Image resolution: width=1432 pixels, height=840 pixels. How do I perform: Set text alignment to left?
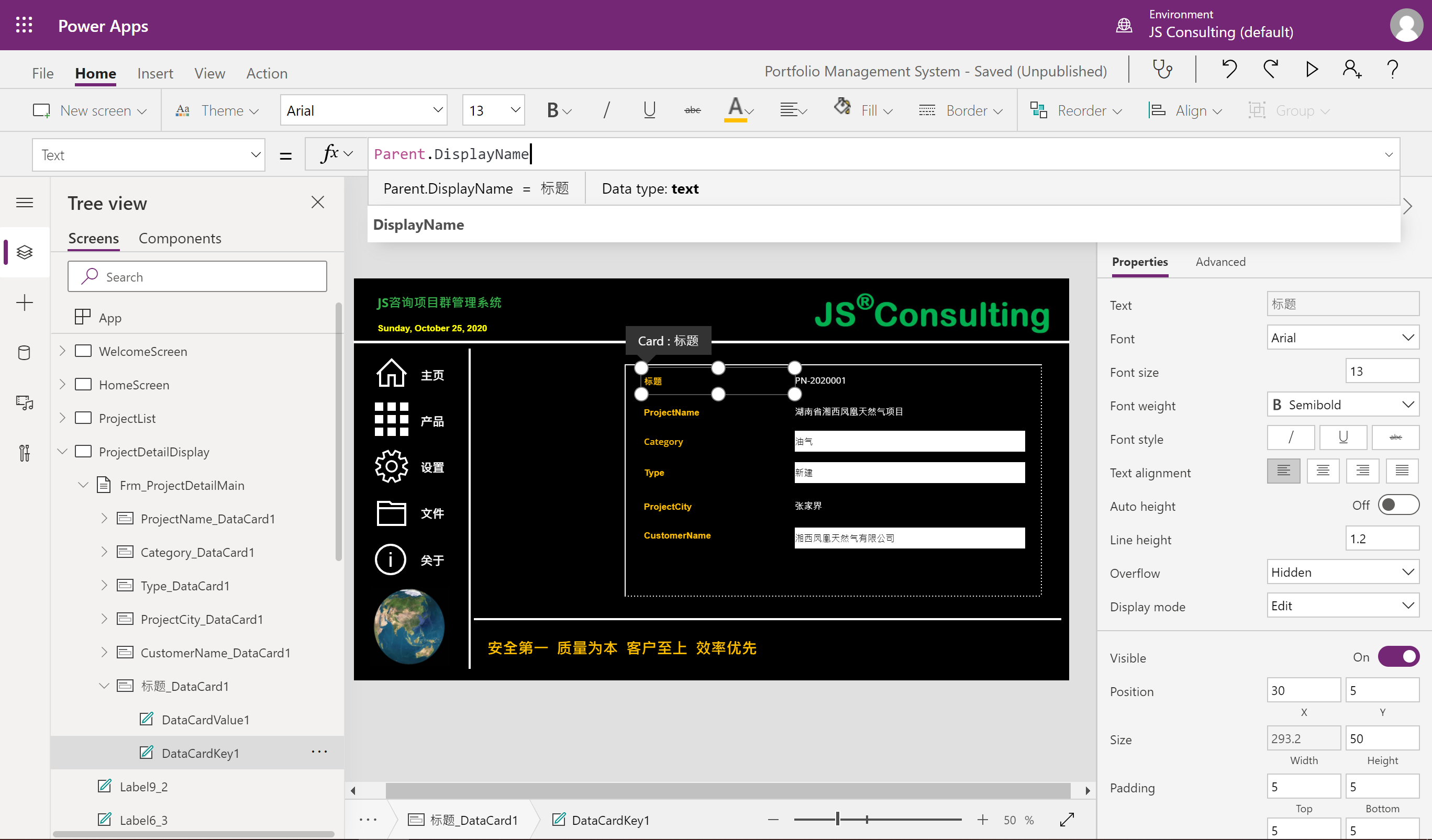click(1283, 471)
